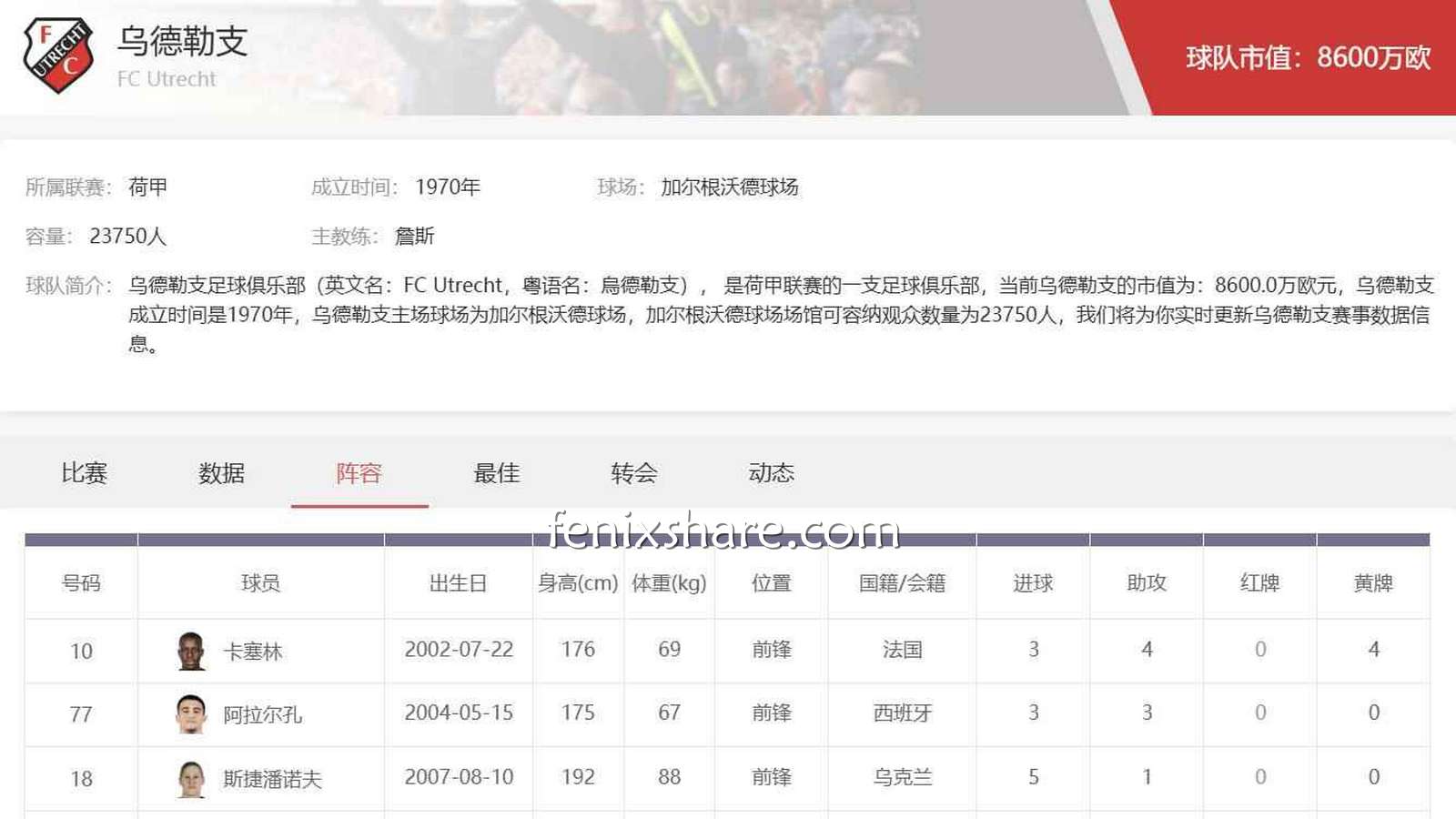Click the 球队简介 description paragraph
The height and width of the screenshot is (819, 1456).
coord(781,315)
